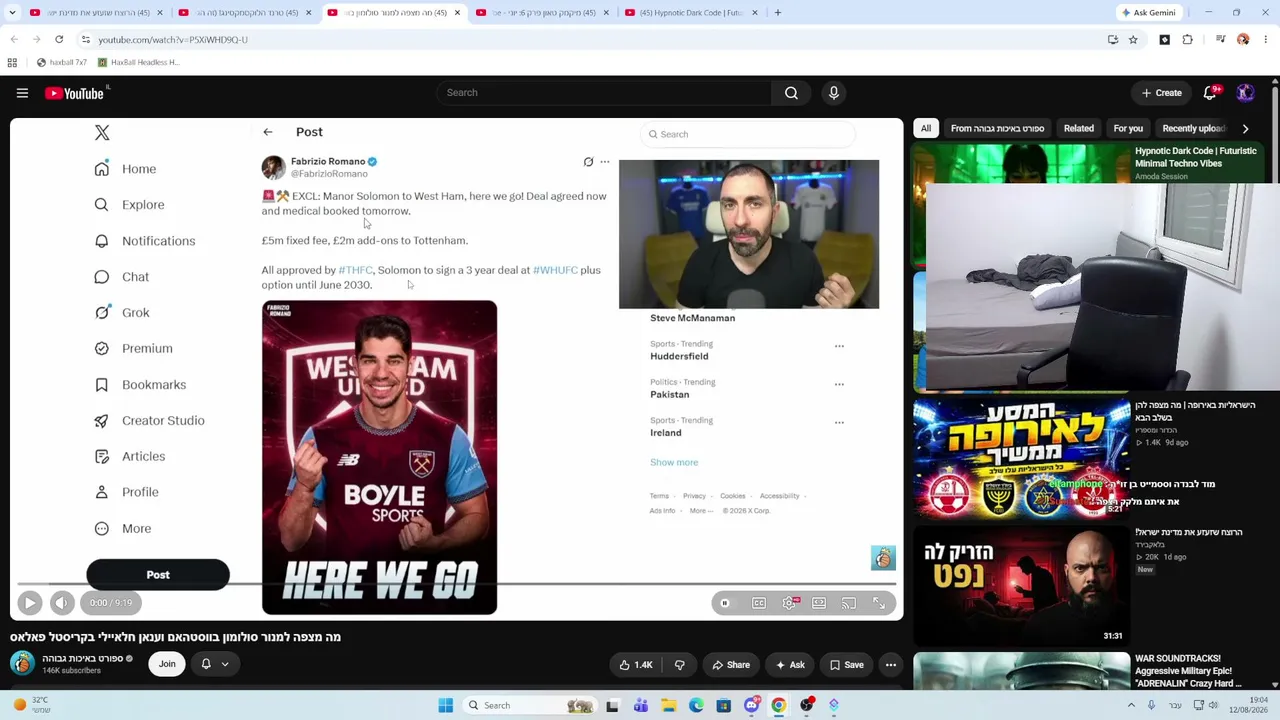Open the Chrome three-dot menu
Viewport: 1280px width, 720px height.
click(1266, 40)
